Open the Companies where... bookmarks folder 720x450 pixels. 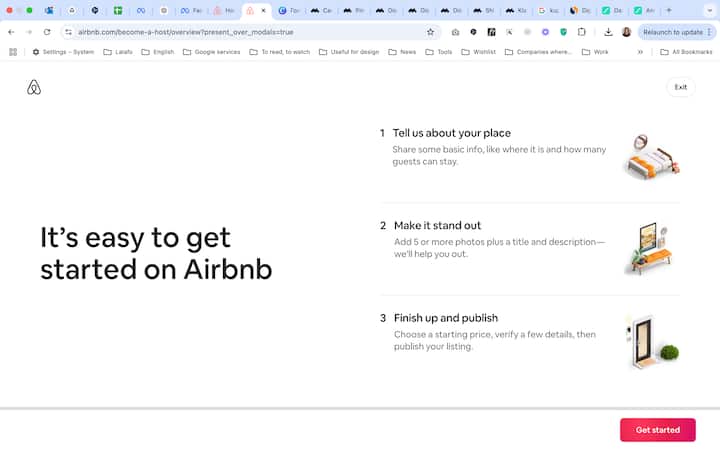pos(538,52)
